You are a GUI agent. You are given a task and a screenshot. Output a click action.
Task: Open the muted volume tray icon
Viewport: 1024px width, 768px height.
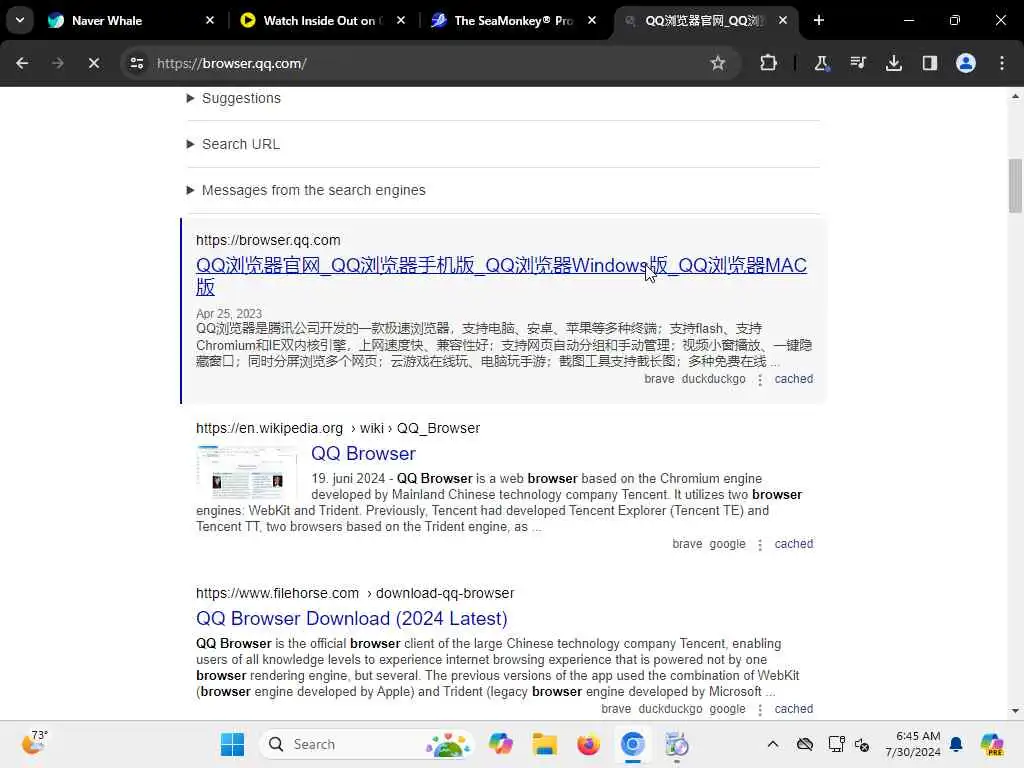point(862,744)
